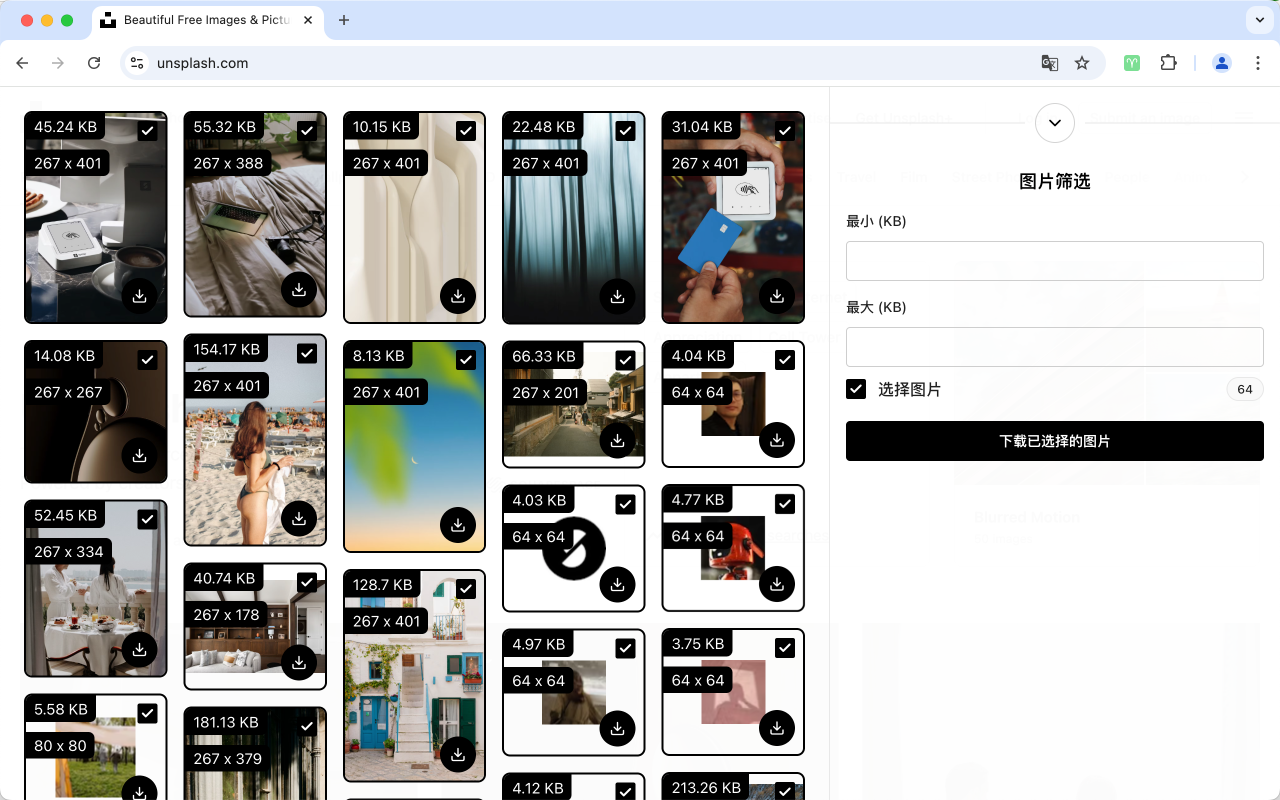The height and width of the screenshot is (800, 1280).
Task: Open the tab search dropdown arrow
Action: (x=1259, y=20)
